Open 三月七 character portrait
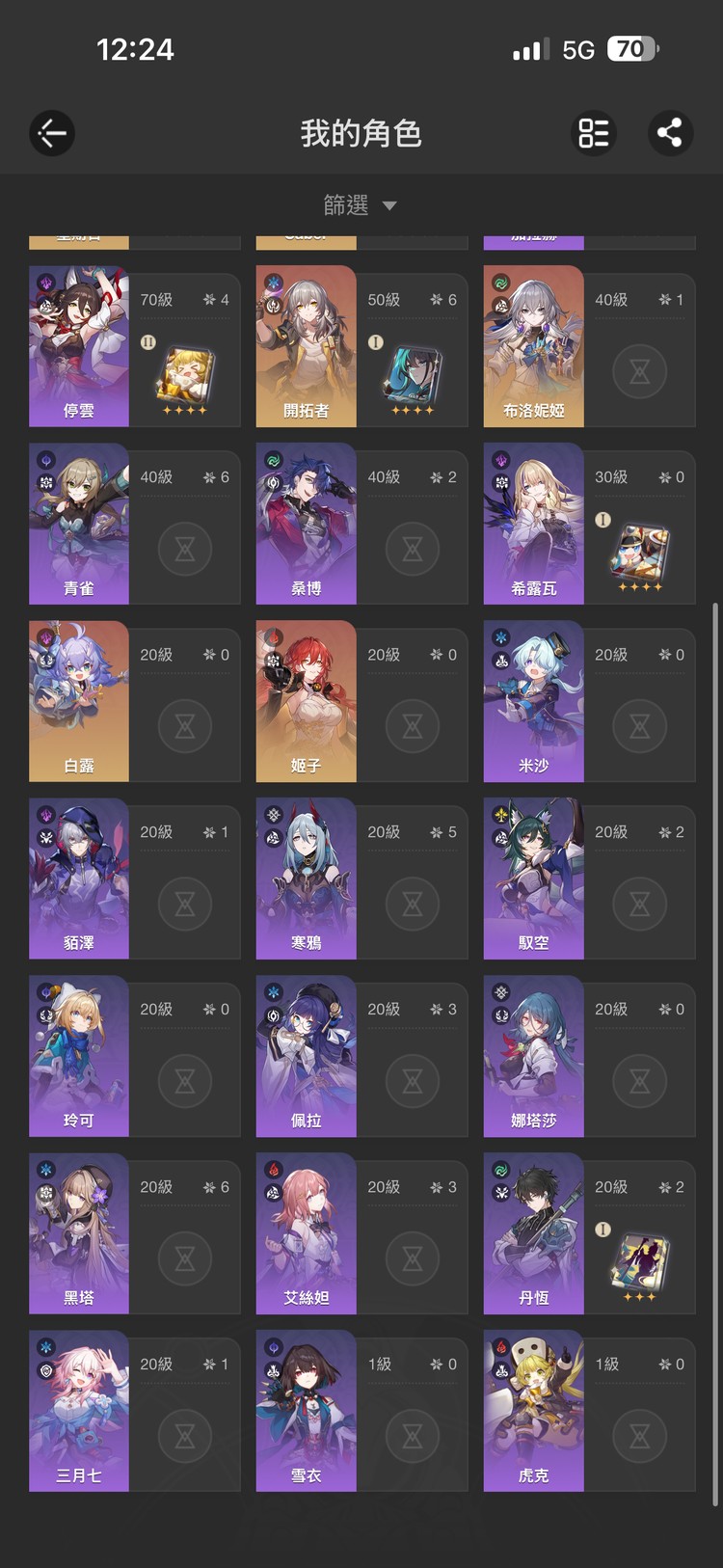Viewport: 723px width, 1568px height. [x=79, y=1411]
